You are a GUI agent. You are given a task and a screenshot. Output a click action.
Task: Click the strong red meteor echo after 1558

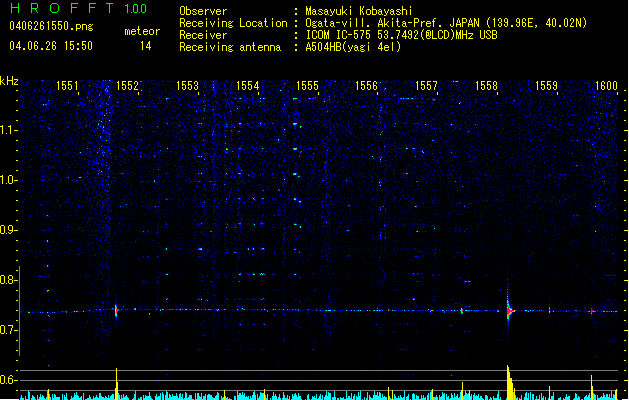click(x=509, y=311)
